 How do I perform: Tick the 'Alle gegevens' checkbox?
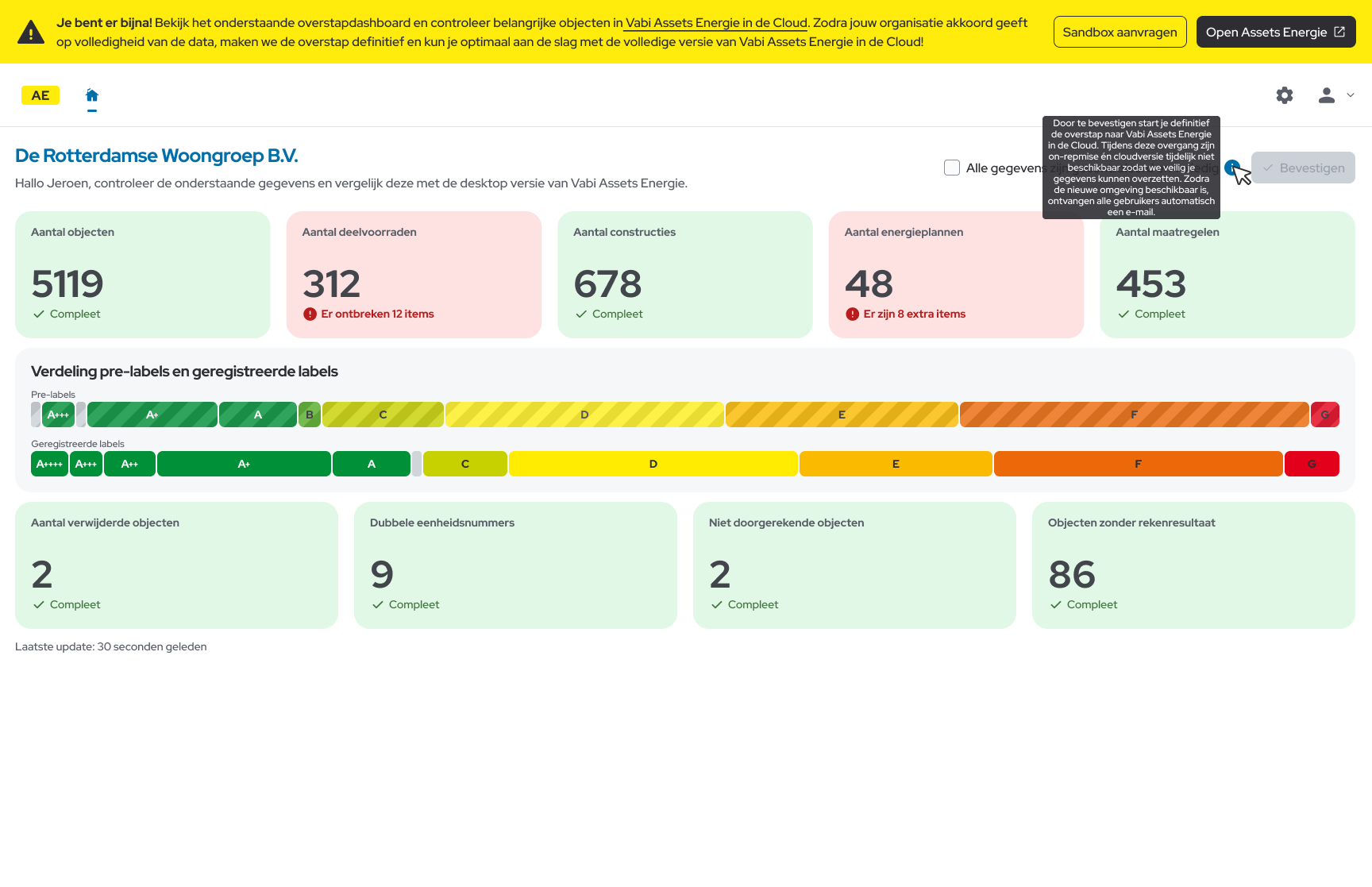(x=952, y=168)
